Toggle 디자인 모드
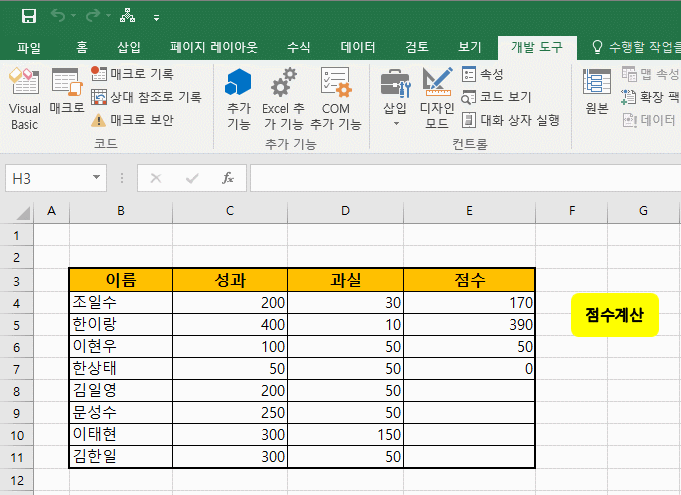Screen dimensions: 681x495 click(x=437, y=98)
